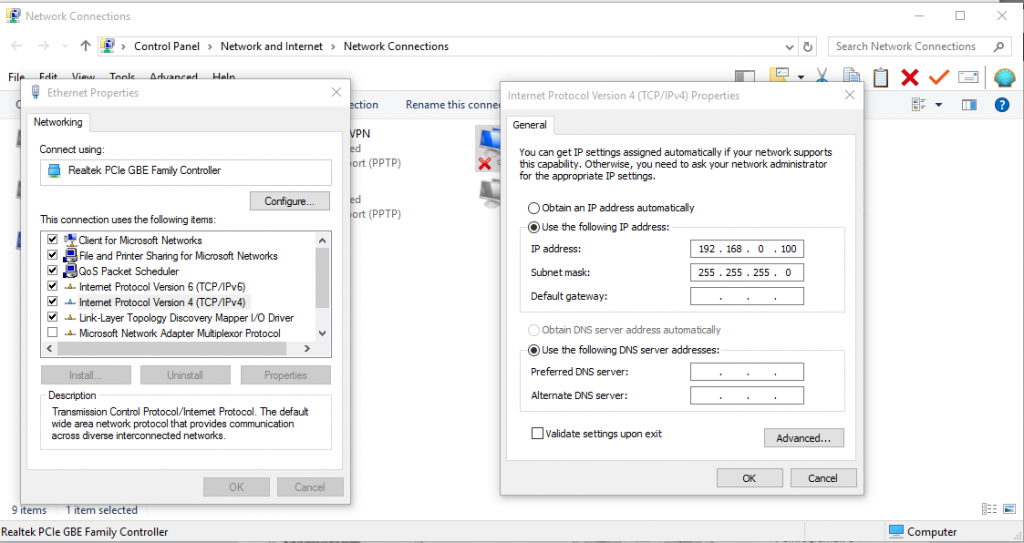Image resolution: width=1024 pixels, height=543 pixels.
Task: Click the Default gateway input field
Action: (x=746, y=296)
